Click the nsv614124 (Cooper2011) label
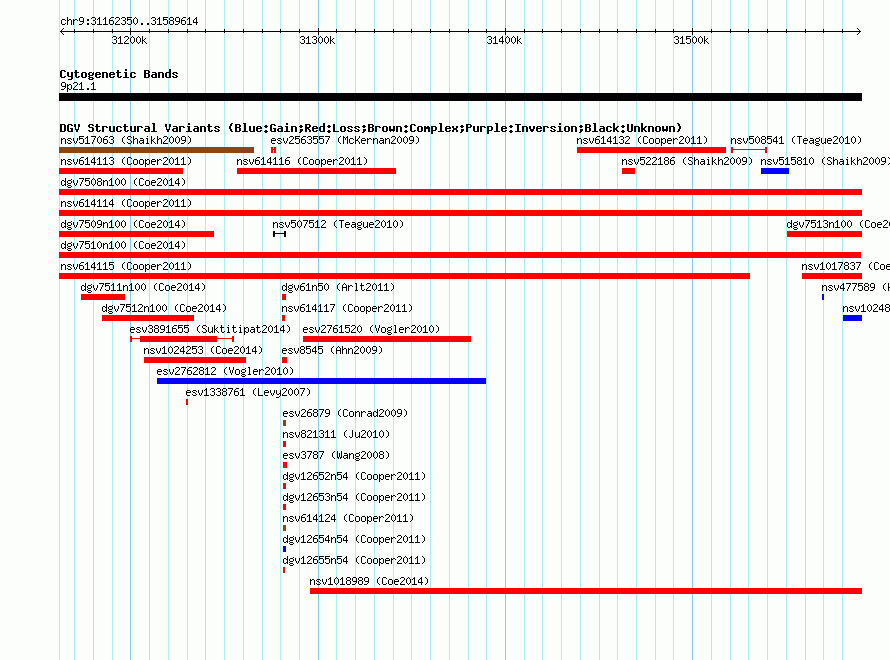This screenshot has width=890, height=660. click(348, 518)
